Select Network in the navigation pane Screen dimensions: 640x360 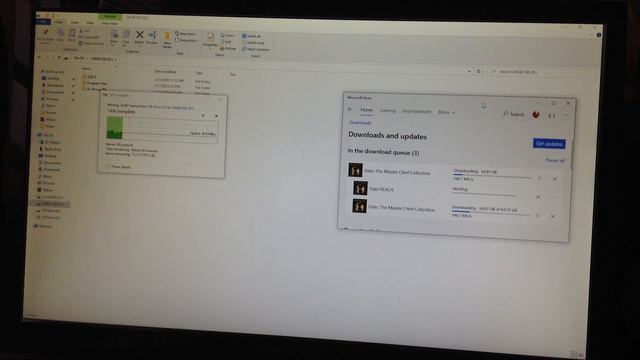click(43, 226)
